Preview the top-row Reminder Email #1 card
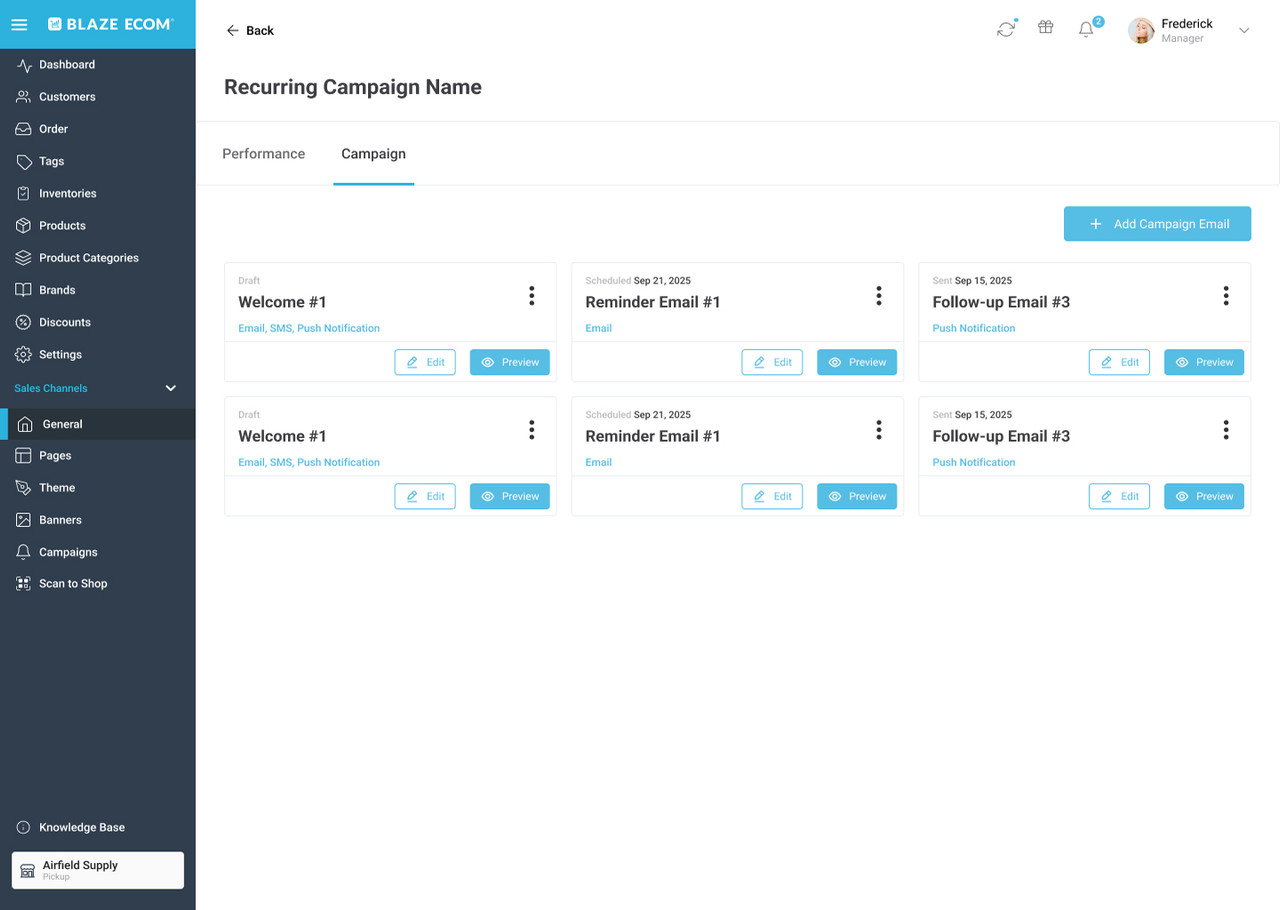The width and height of the screenshot is (1280, 910). click(x=857, y=362)
